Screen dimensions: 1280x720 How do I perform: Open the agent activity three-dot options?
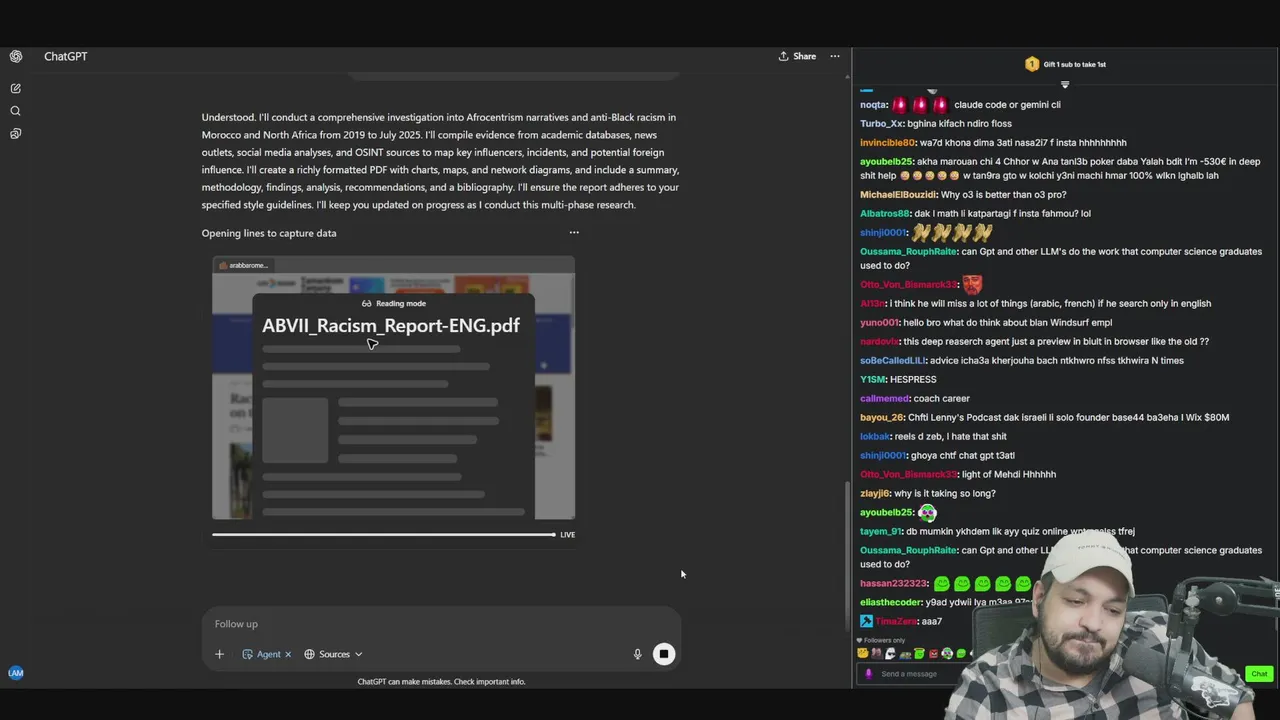pyautogui.click(x=574, y=233)
